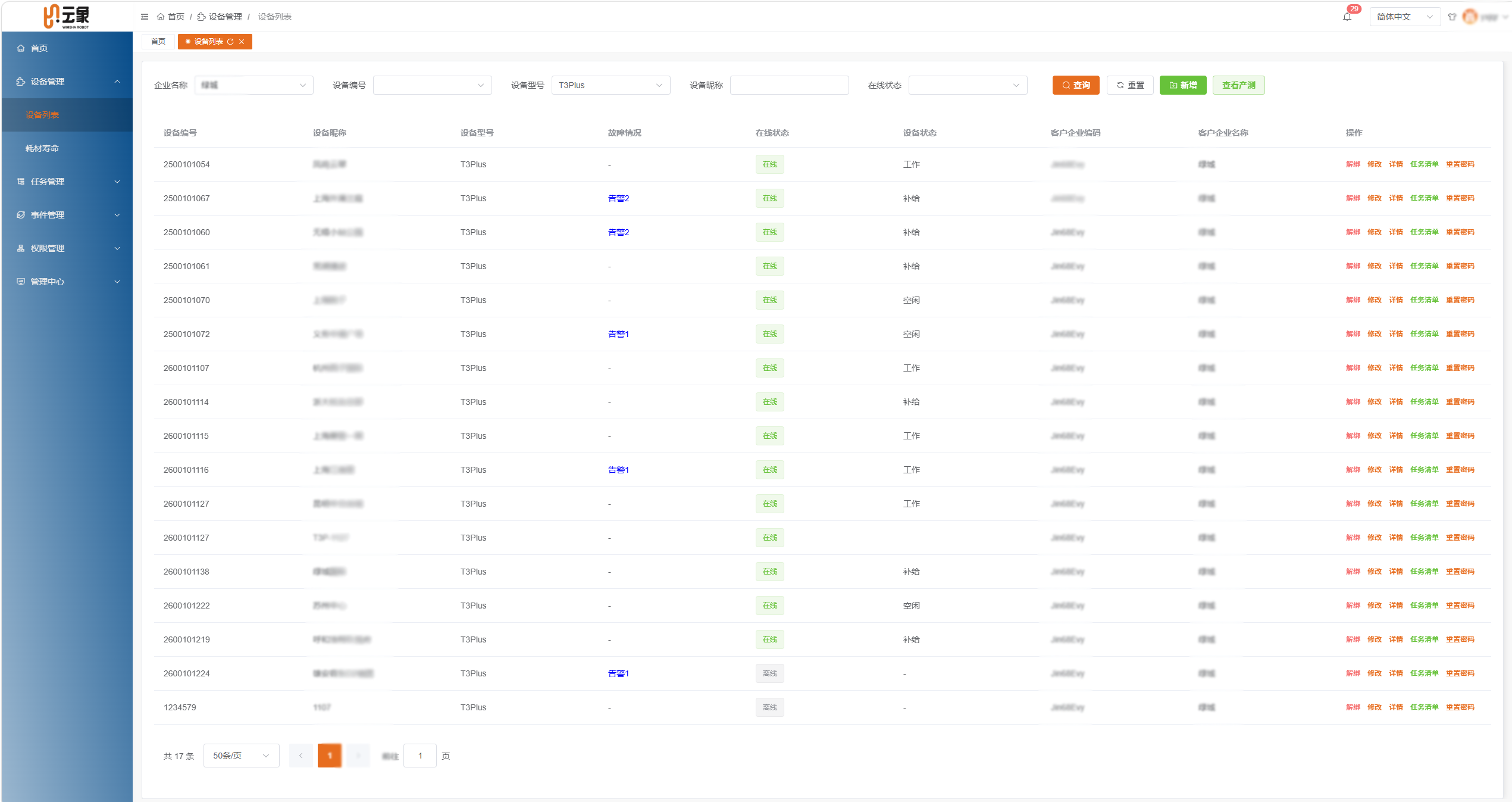Click the orange 查询 search button
The height and width of the screenshot is (802, 1512).
(x=1076, y=85)
